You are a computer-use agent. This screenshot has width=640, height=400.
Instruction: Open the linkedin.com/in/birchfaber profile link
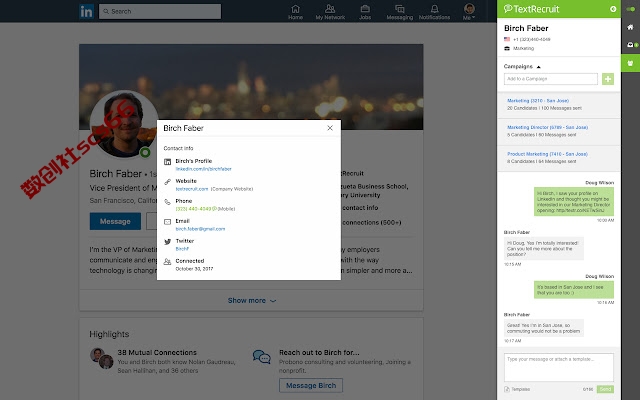click(203, 169)
